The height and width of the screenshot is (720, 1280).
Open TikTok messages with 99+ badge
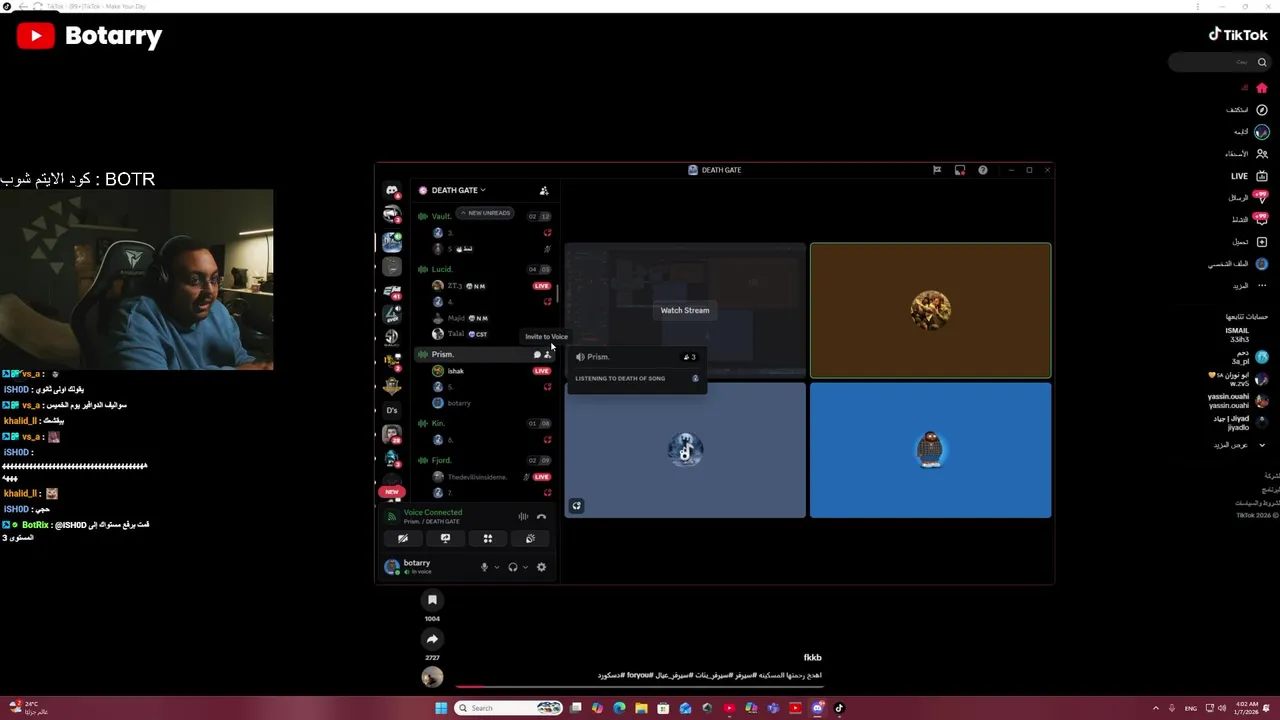1261,198
